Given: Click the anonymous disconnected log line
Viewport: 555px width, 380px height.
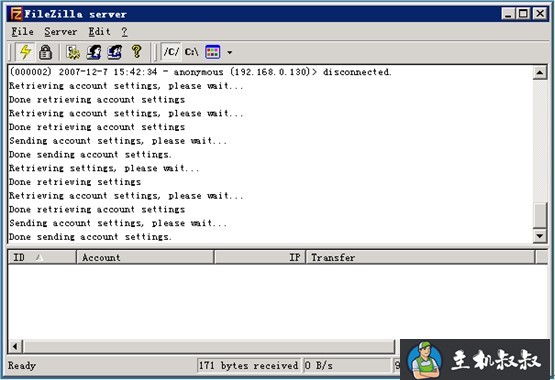Looking at the screenshot, I should pyautogui.click(x=200, y=72).
